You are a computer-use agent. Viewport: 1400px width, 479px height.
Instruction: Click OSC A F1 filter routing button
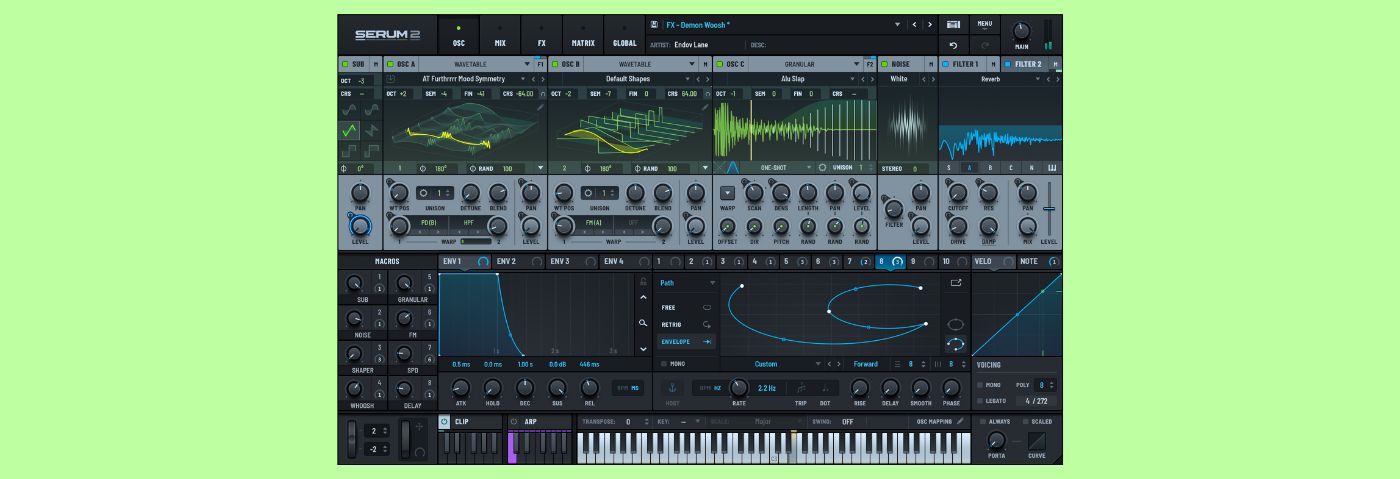click(541, 64)
